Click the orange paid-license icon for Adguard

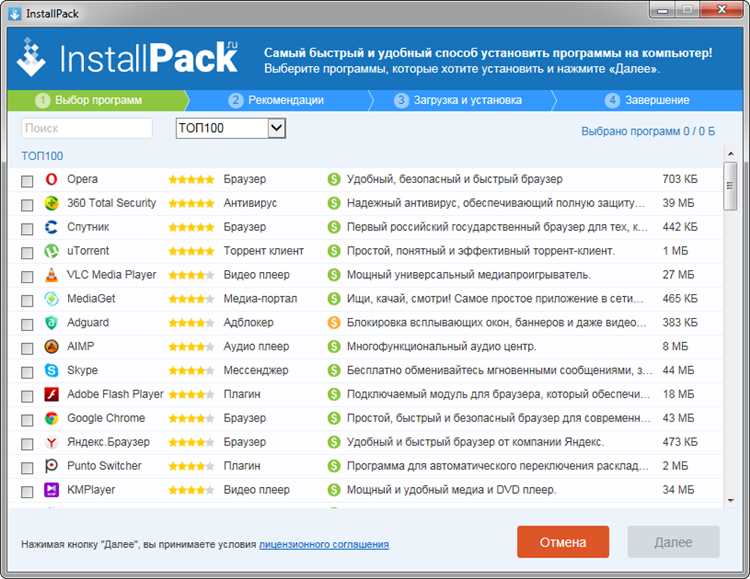coord(334,323)
